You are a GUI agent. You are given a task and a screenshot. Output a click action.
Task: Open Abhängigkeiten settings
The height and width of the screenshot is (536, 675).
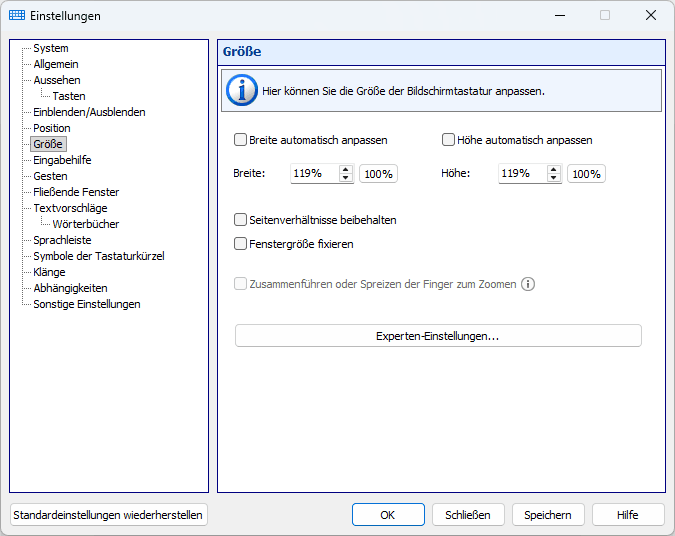70,288
